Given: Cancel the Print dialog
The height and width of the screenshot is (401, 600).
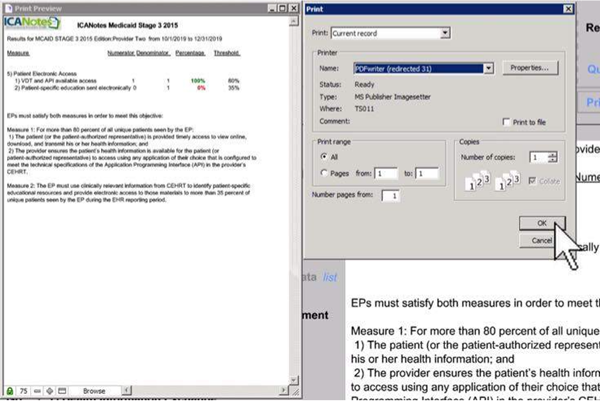Looking at the screenshot, I should (x=542, y=241).
